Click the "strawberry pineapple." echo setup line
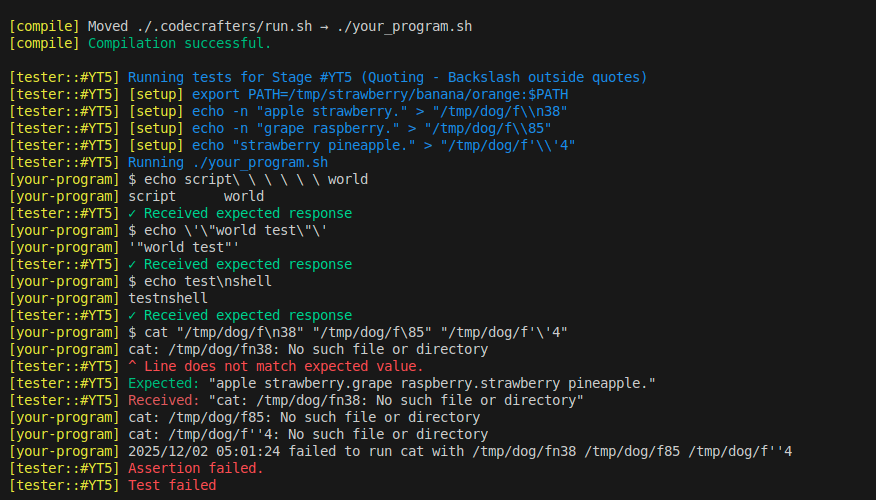 [383, 145]
